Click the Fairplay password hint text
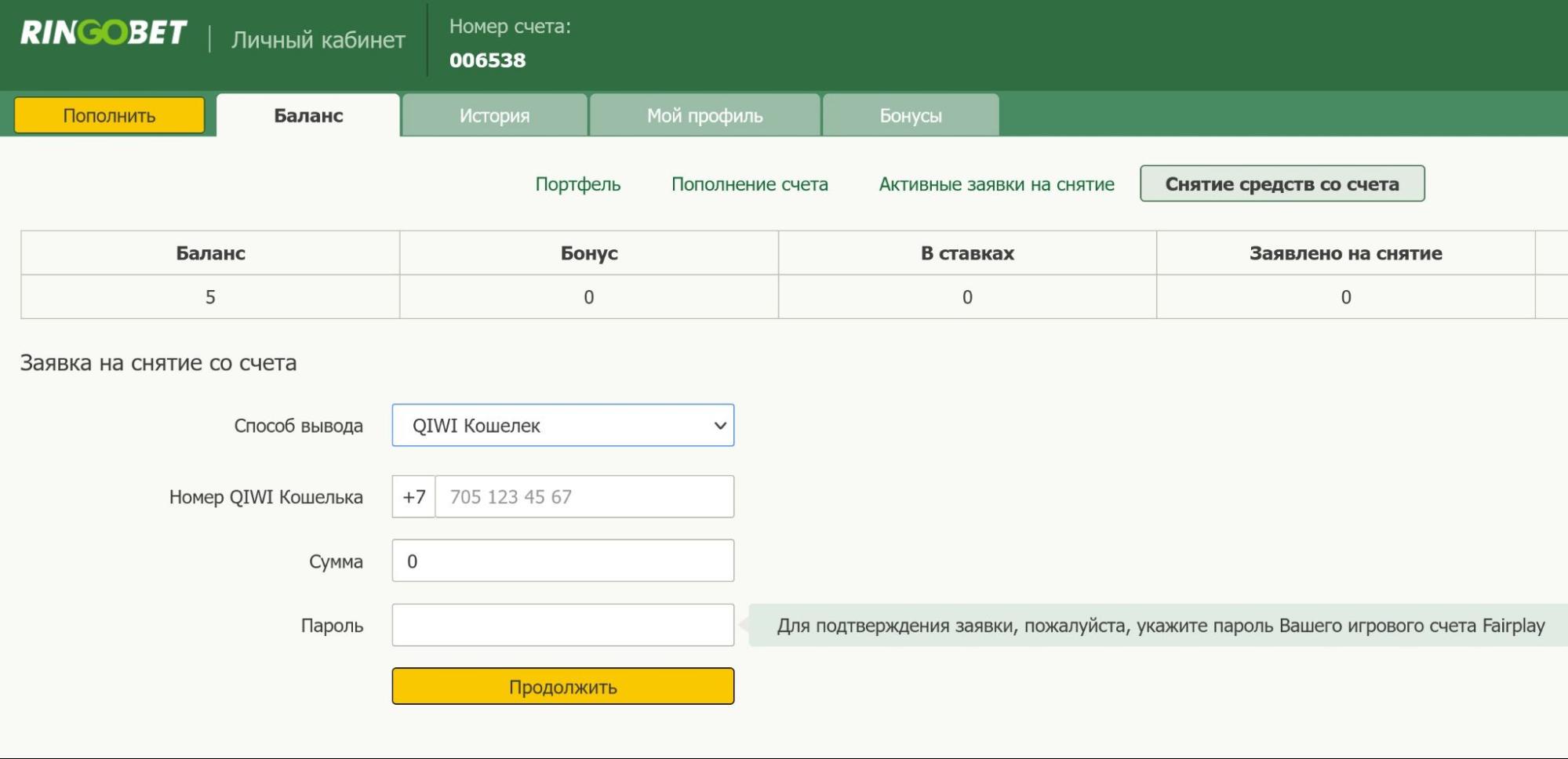This screenshot has width=1568, height=759. coord(1160,626)
